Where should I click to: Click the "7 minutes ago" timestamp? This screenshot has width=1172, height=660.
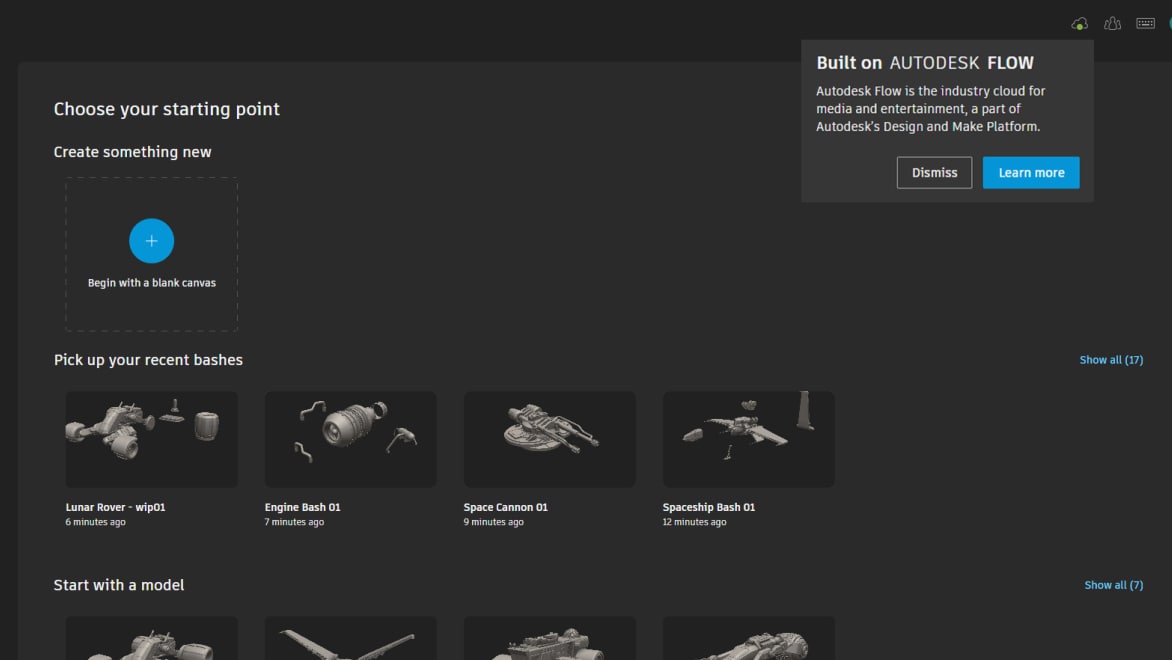pyautogui.click(x=294, y=522)
